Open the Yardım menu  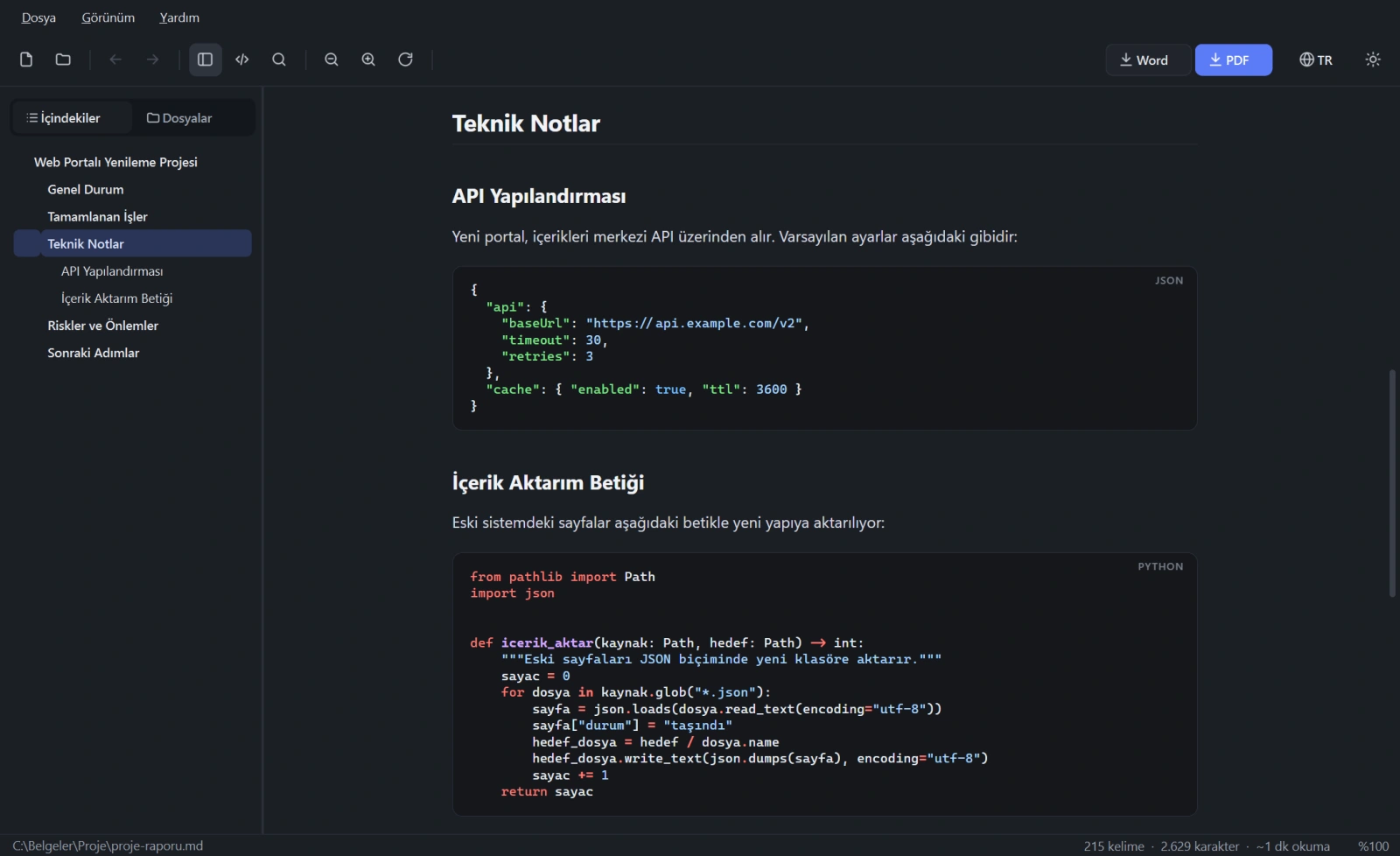click(179, 18)
